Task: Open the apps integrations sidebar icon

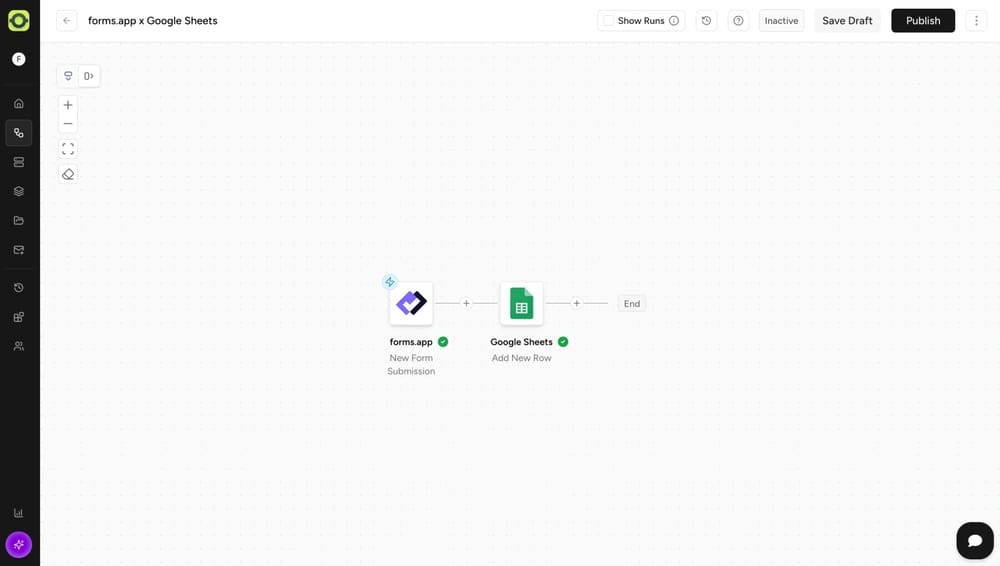Action: point(18,317)
